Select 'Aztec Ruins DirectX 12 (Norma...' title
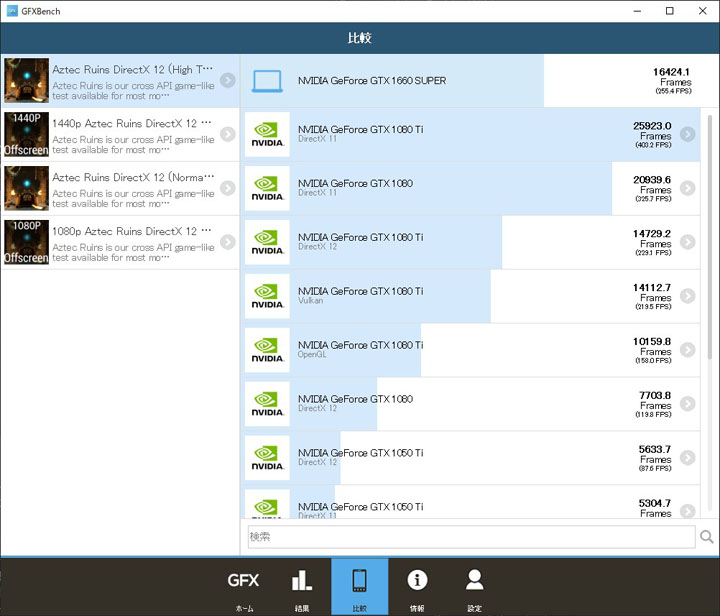 133,177
